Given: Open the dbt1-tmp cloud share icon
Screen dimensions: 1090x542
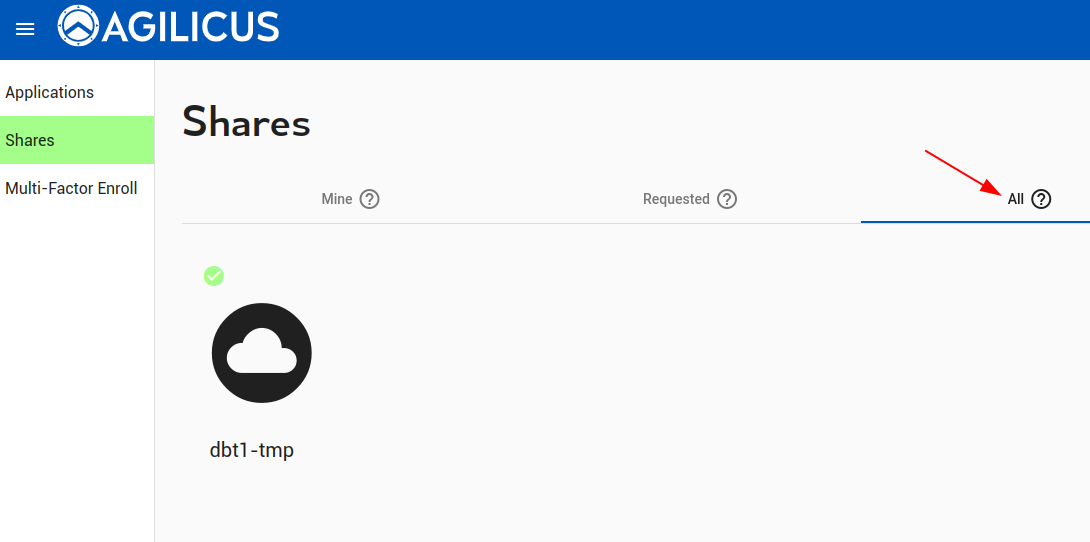Looking at the screenshot, I should 262,353.
